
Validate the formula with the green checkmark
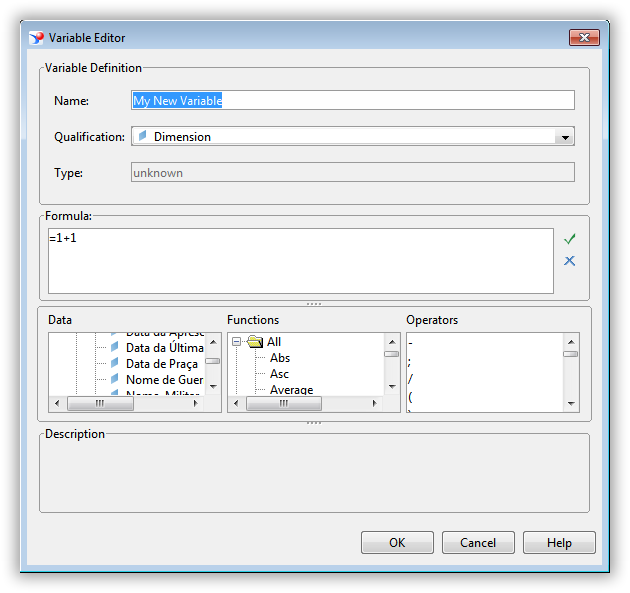(569, 240)
